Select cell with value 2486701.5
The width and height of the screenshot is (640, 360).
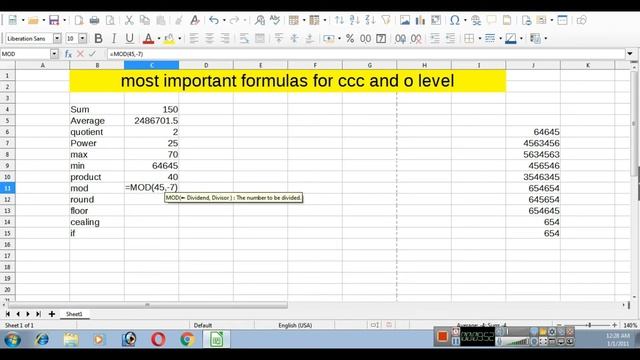(x=151, y=121)
